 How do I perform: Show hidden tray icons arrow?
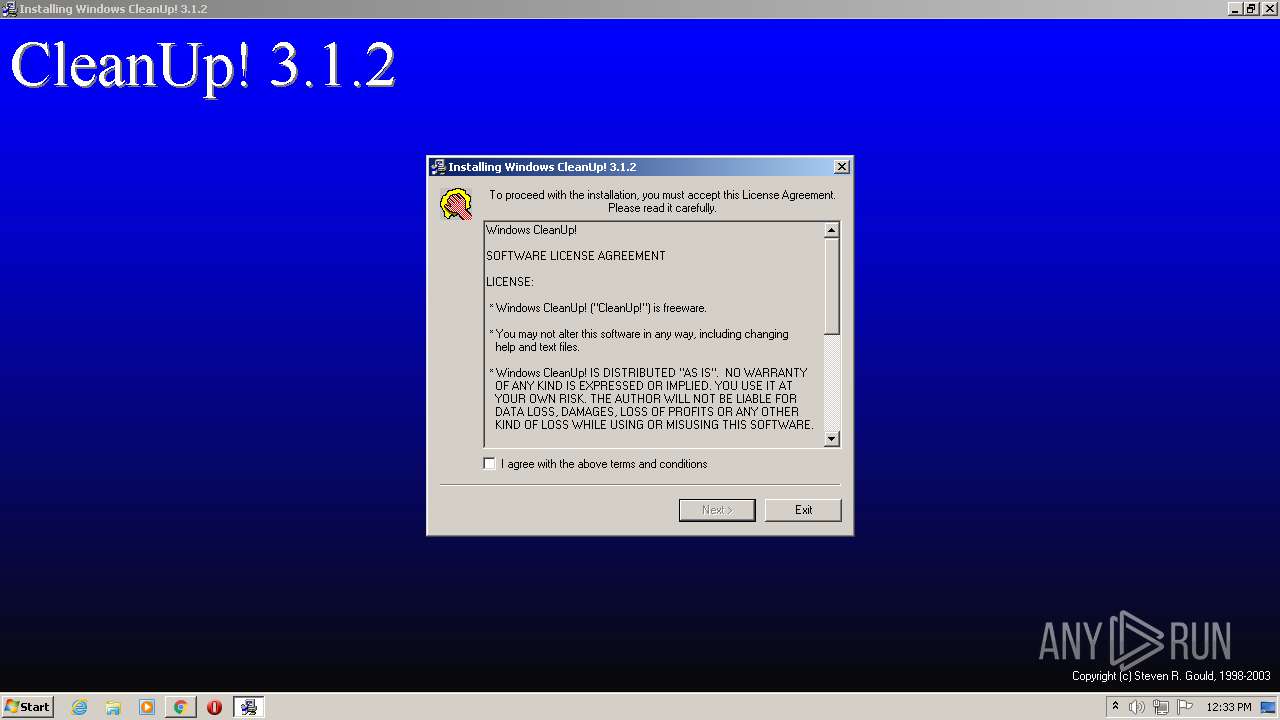pos(1115,707)
